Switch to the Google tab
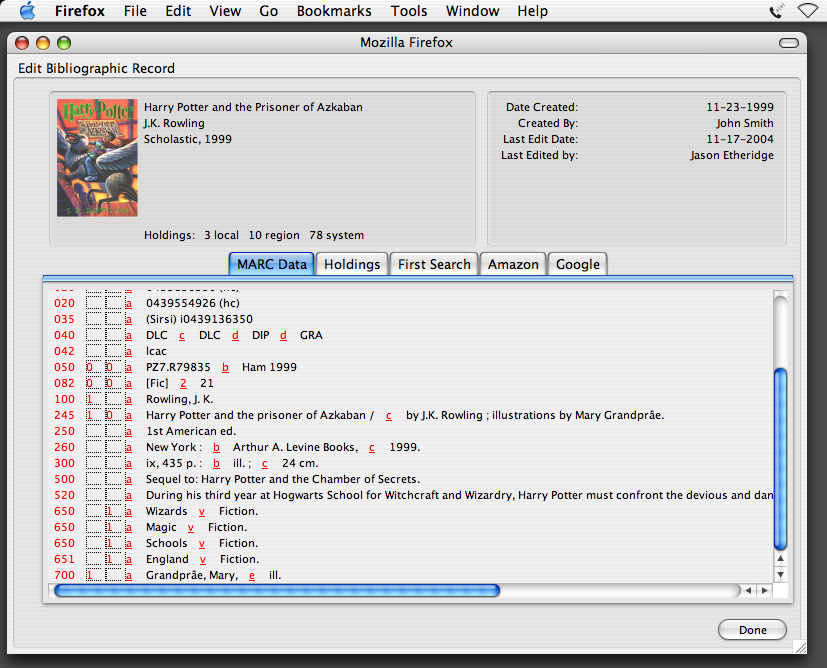Screen dimensions: 827x668 point(578,264)
